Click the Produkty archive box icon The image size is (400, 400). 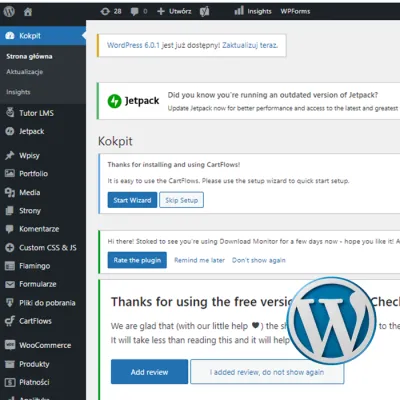10,364
